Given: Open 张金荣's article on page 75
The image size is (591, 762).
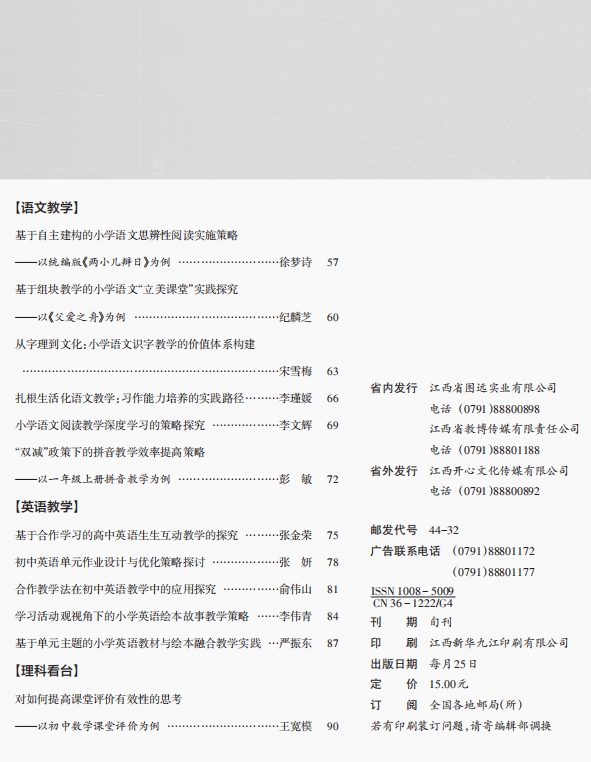Looking at the screenshot, I should tap(177, 536).
